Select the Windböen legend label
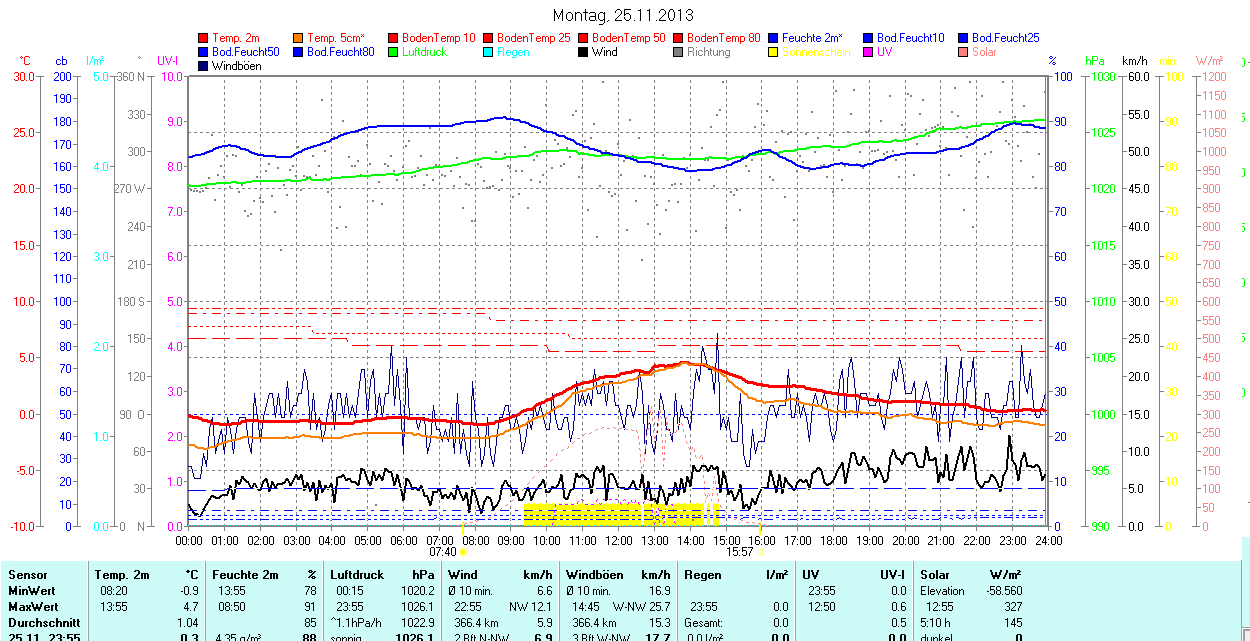This screenshot has height=641, width=1250. (x=236, y=66)
